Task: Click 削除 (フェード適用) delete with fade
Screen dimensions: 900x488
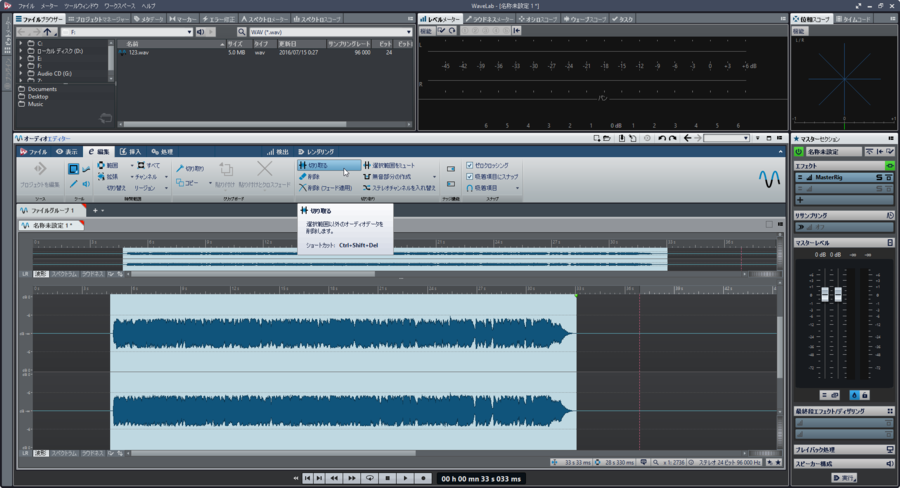Action: click(325, 188)
